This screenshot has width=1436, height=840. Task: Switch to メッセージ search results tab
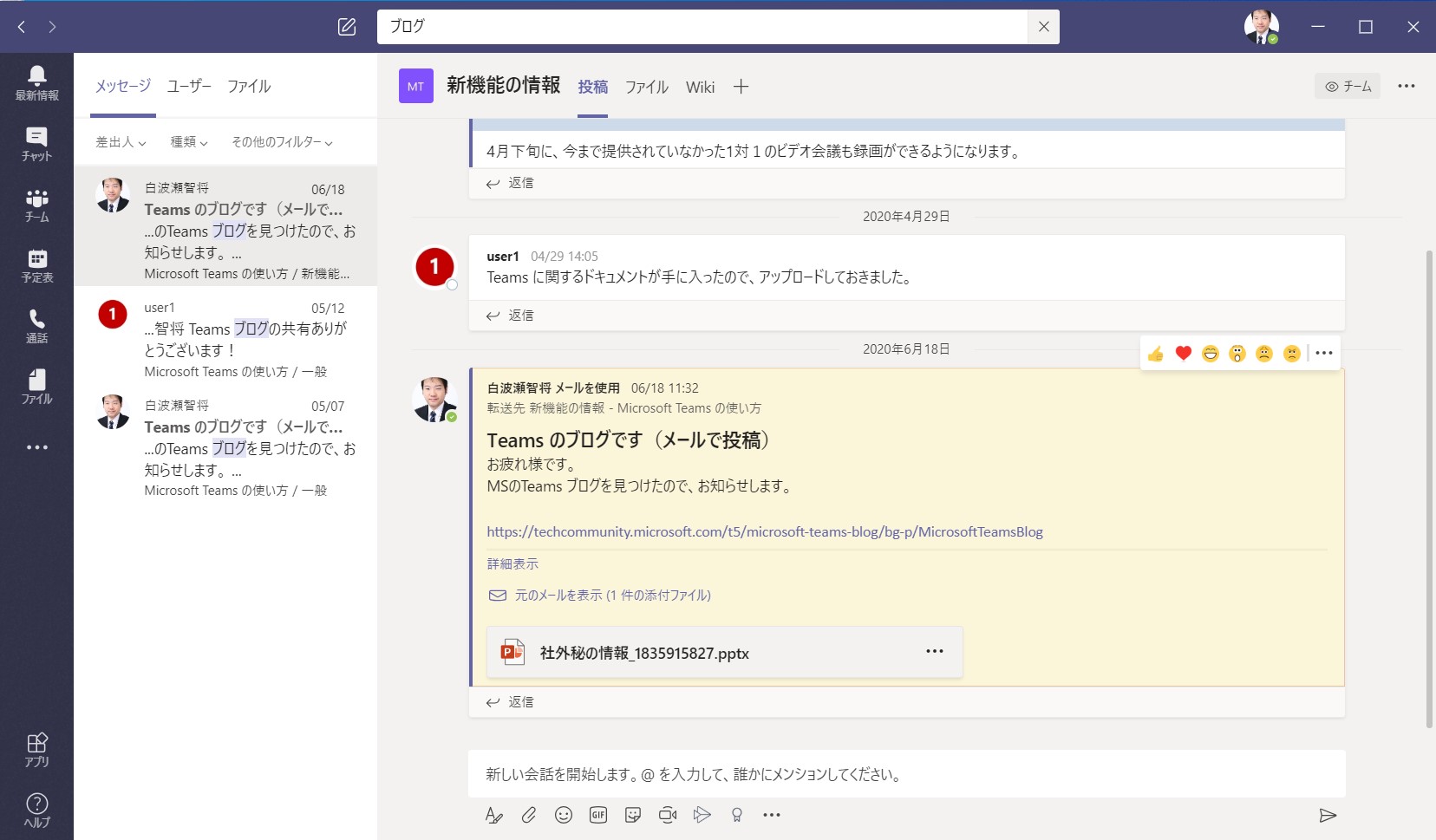pyautogui.click(x=122, y=86)
